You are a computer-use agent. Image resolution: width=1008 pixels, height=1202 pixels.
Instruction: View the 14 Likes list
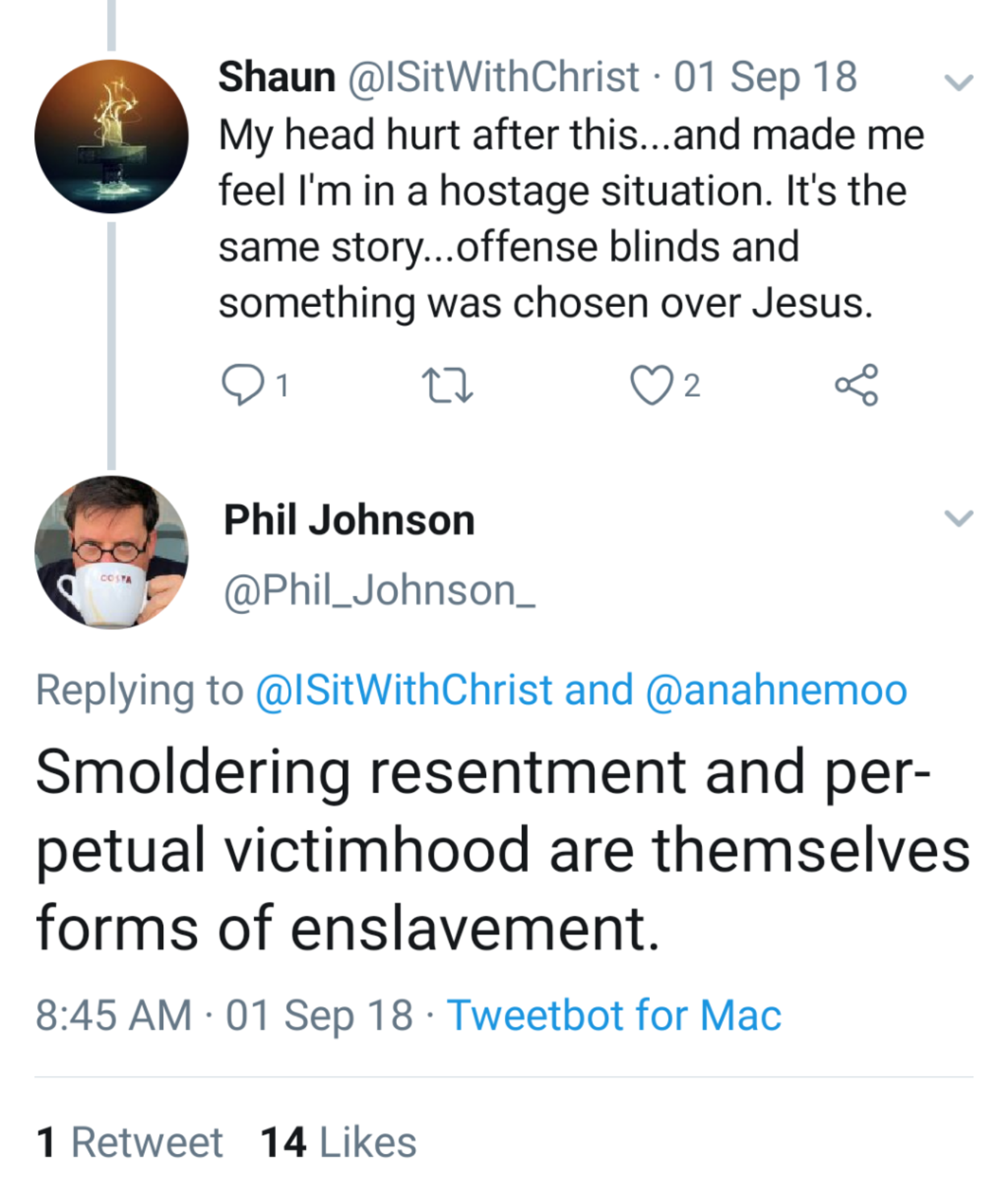pyautogui.click(x=338, y=1142)
